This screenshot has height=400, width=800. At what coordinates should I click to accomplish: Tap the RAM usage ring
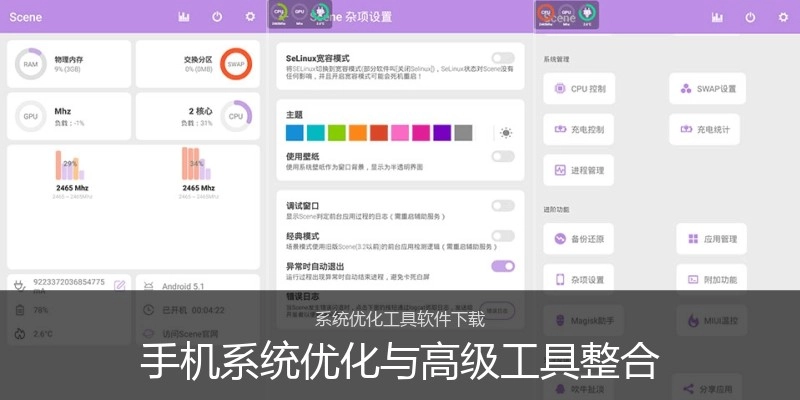[30, 64]
